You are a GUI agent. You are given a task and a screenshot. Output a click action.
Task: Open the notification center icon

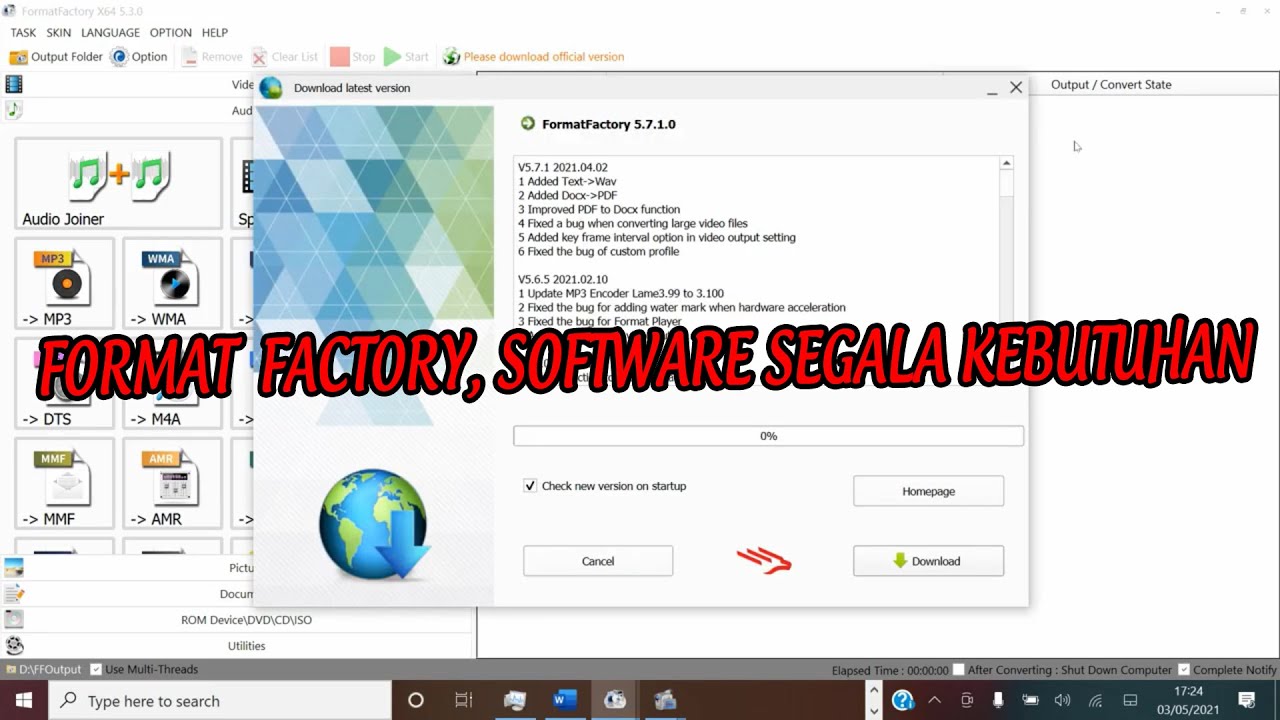tap(1247, 700)
